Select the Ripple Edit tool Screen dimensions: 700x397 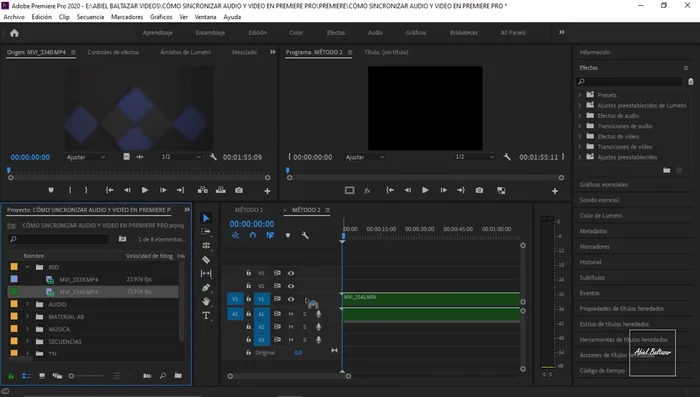(x=206, y=245)
